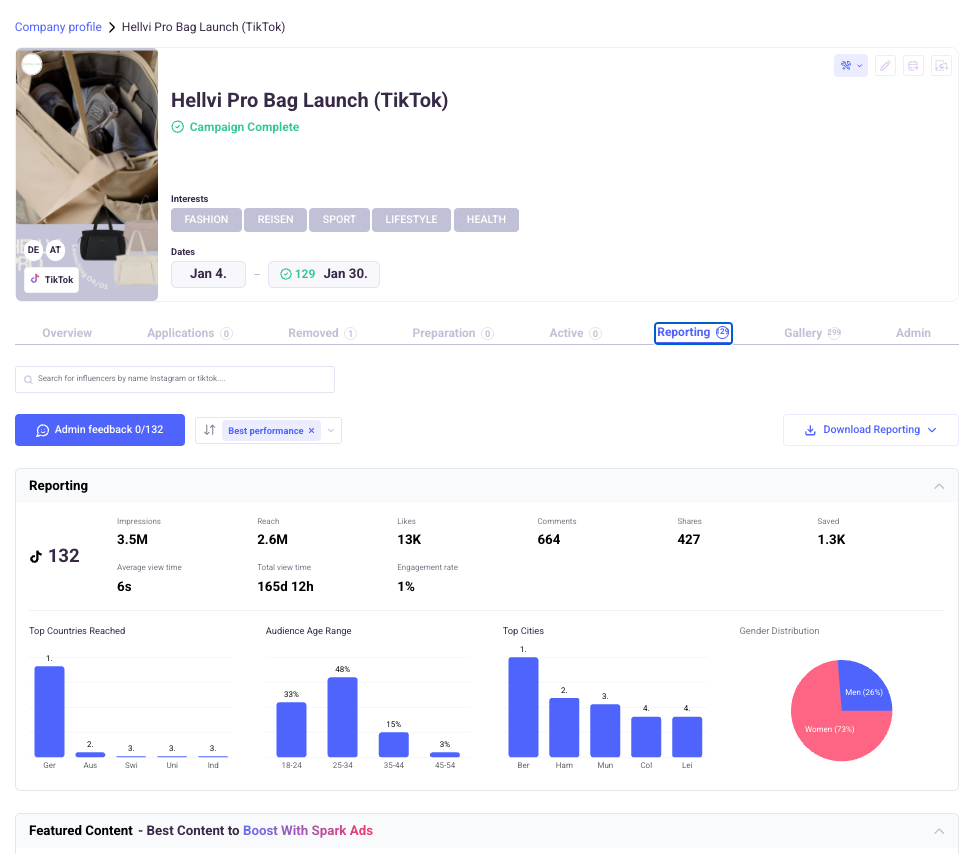Select the Reporting tab
Screen dimensions: 972x854
tap(693, 333)
